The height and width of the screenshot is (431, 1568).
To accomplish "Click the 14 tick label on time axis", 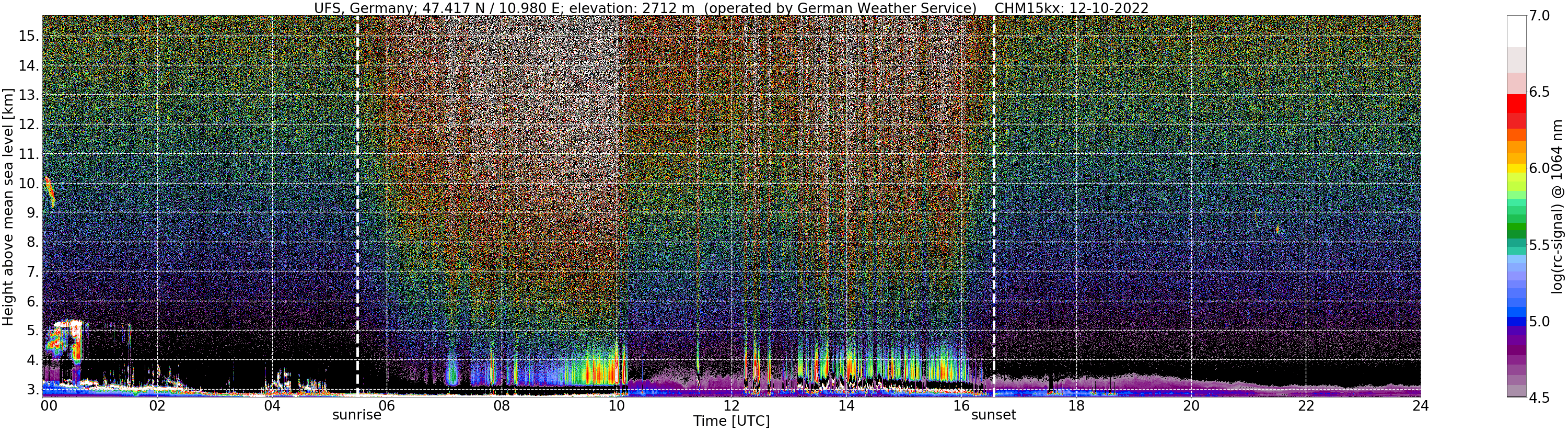I will [x=846, y=405].
